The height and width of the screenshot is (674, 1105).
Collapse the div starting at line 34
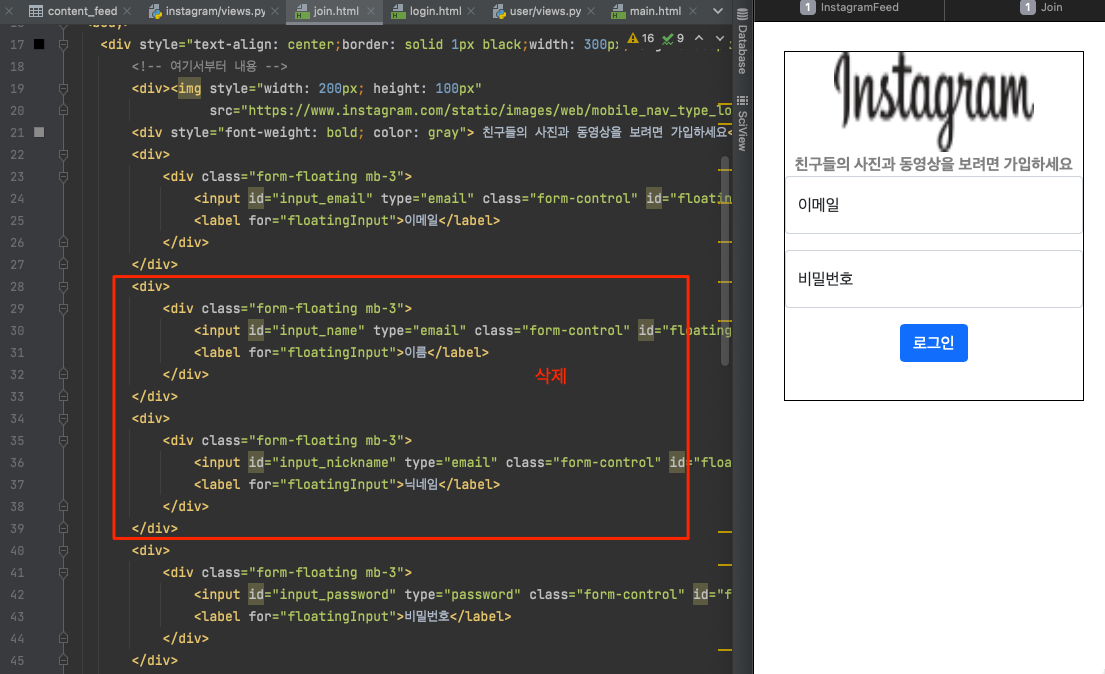[x=63, y=418]
